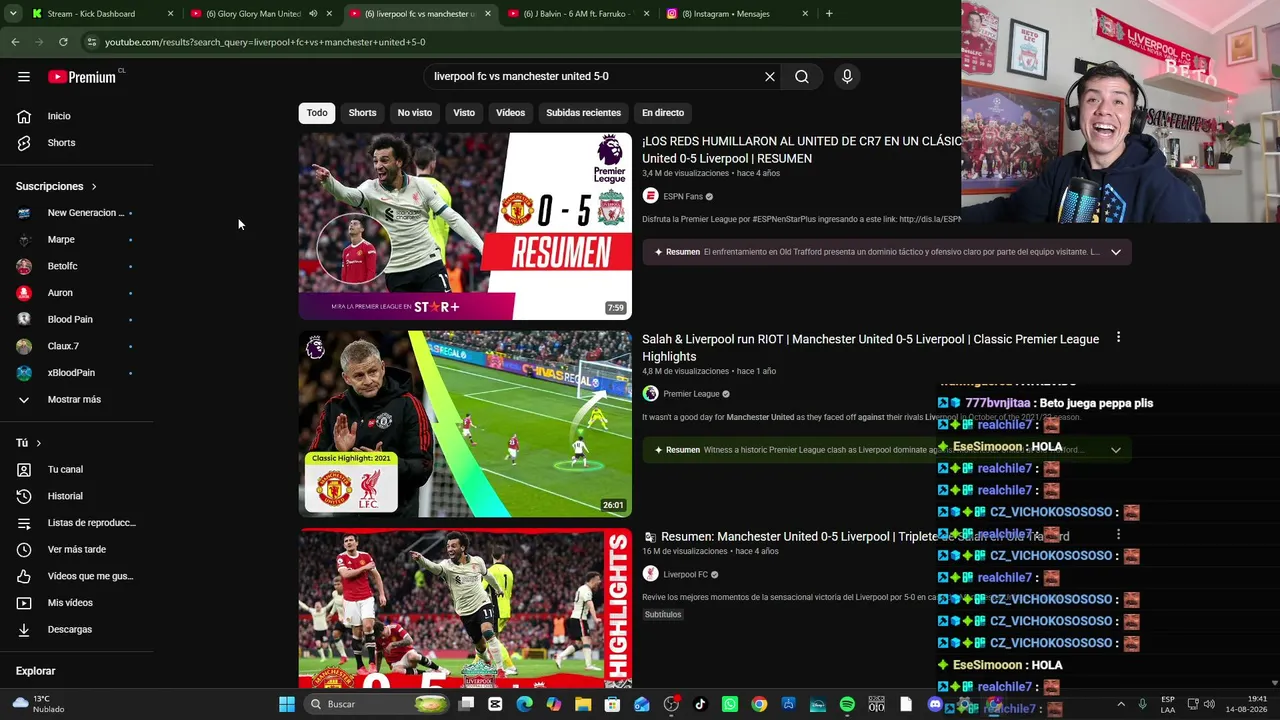Run search with the magnifying glass button

(802, 76)
